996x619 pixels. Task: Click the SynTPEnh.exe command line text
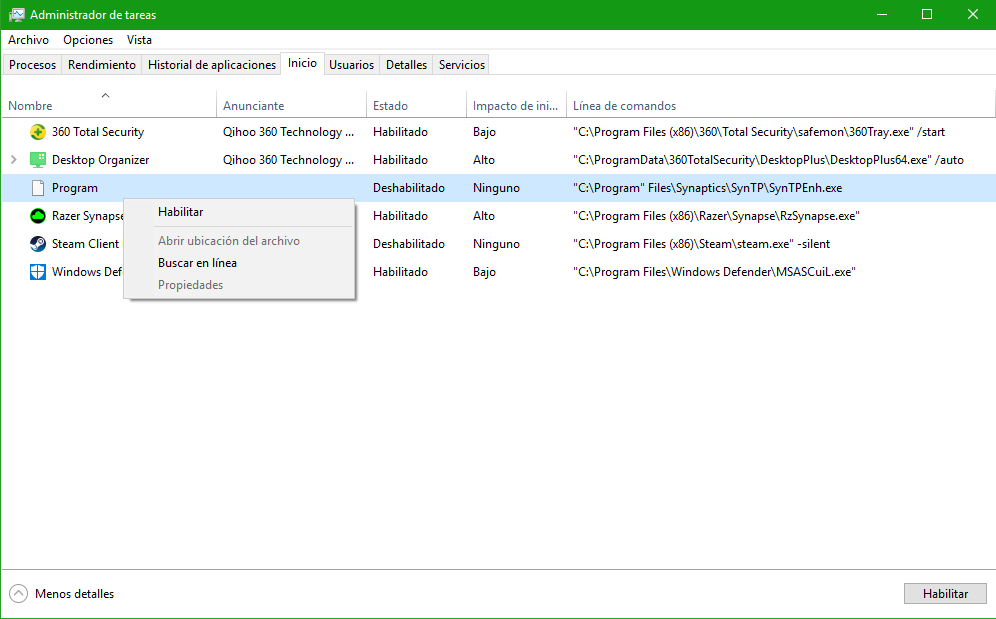click(708, 188)
